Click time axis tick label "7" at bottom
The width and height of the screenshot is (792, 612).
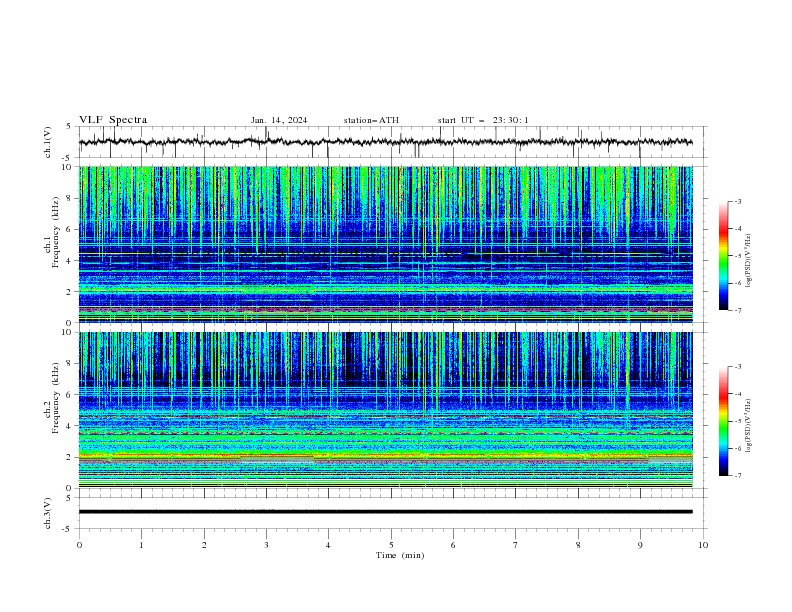[x=516, y=545]
